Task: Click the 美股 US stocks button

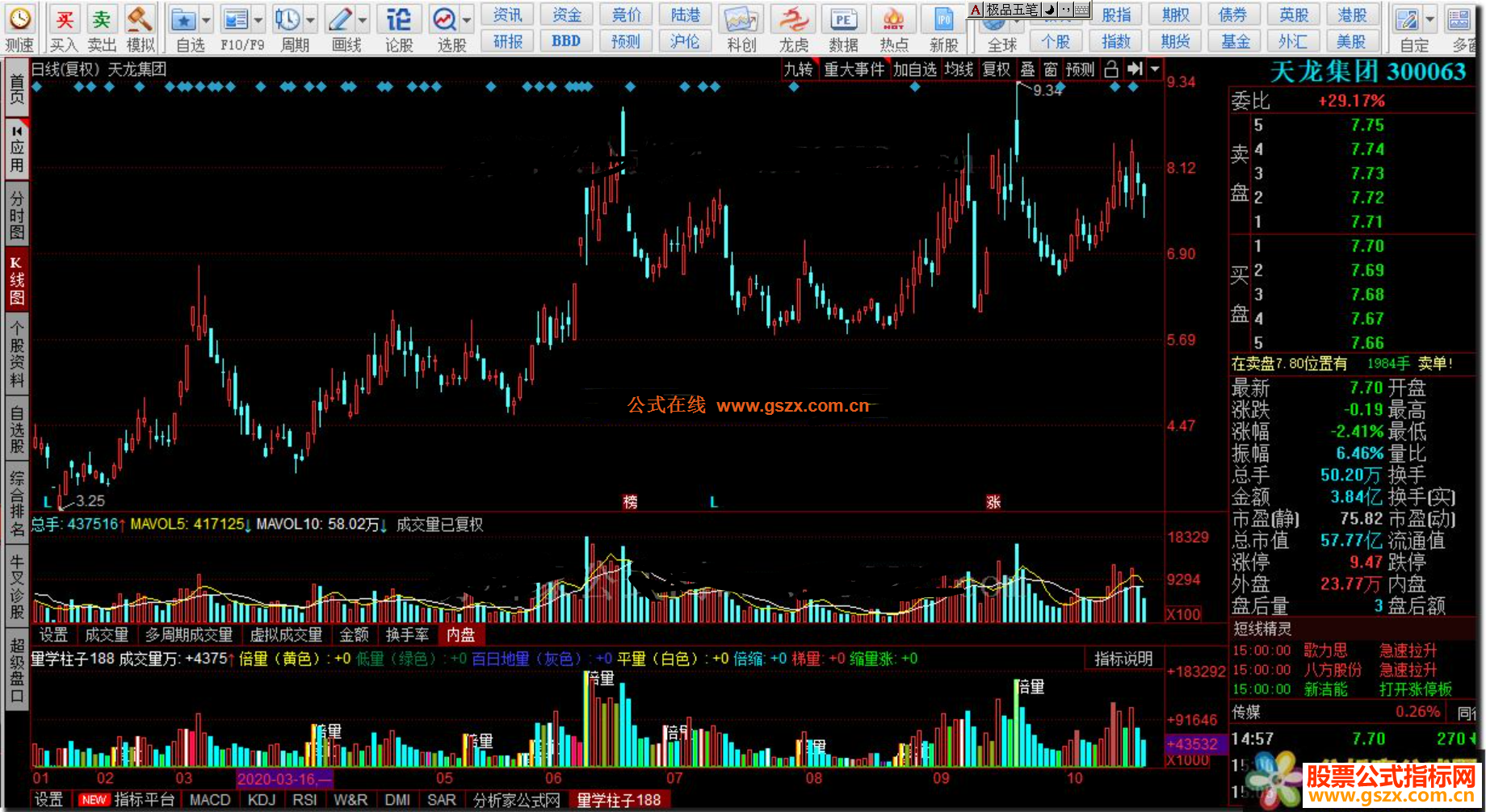Action: click(x=1352, y=41)
